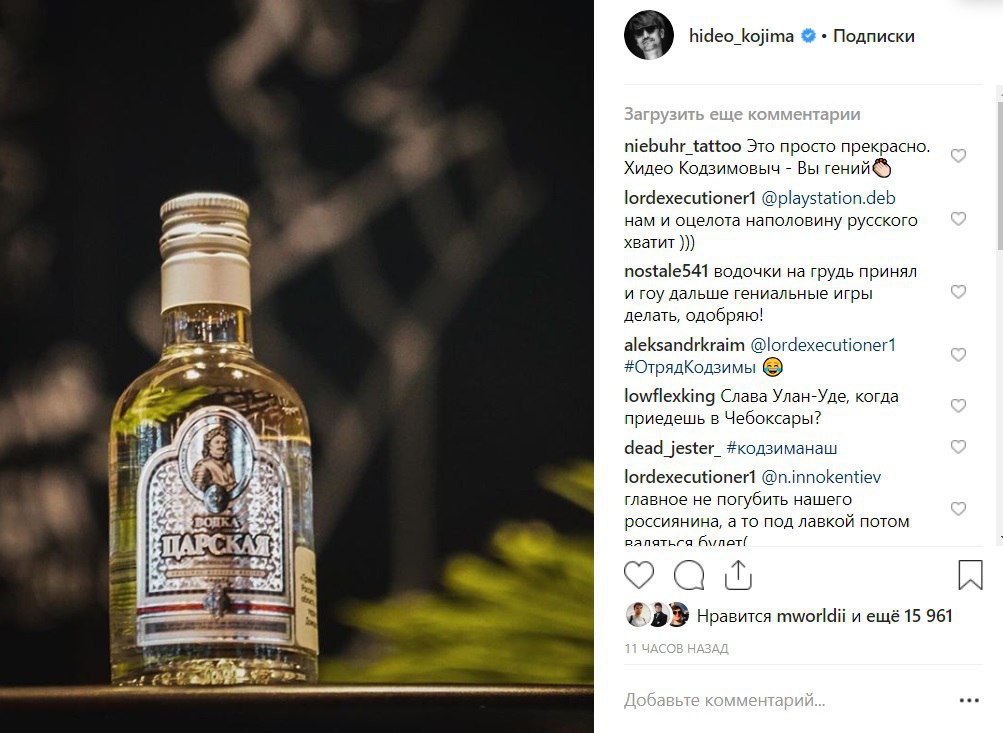Like the lowflexking comment about Чебоксары
Viewport: 1003px width, 733px height.
[x=958, y=406]
